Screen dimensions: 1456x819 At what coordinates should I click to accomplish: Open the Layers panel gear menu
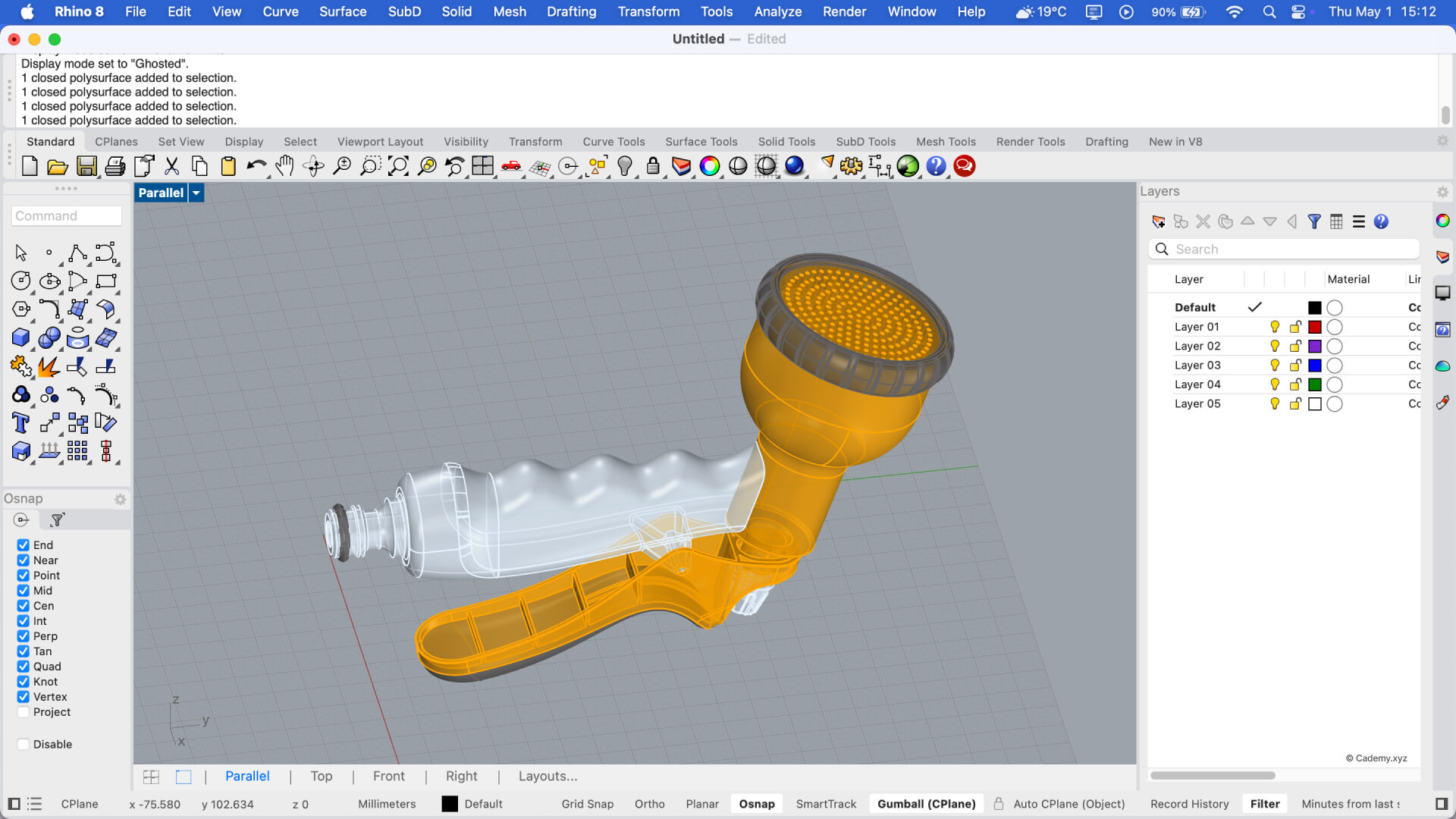click(x=1442, y=192)
